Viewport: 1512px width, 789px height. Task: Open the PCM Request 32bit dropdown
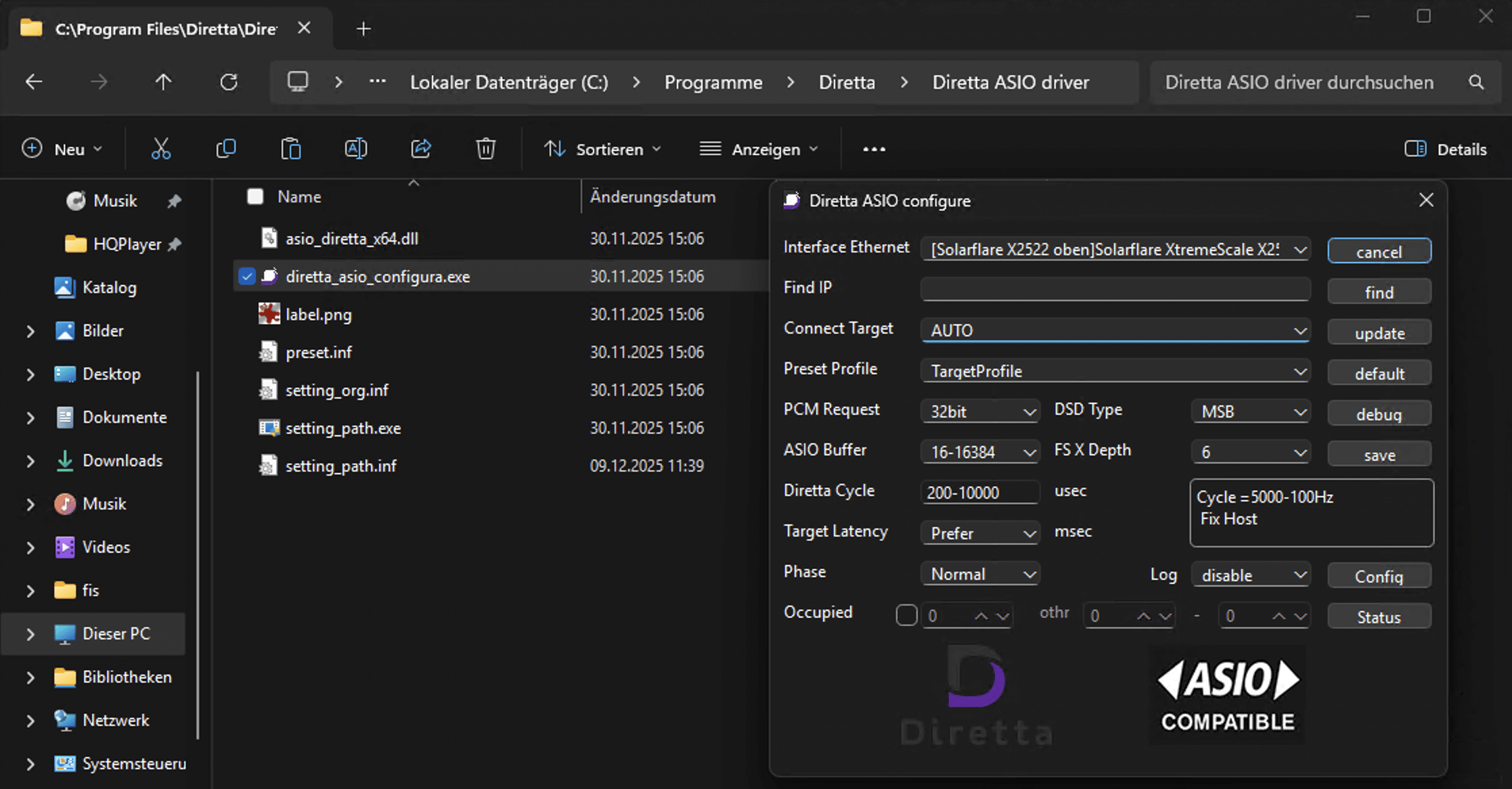(x=979, y=411)
